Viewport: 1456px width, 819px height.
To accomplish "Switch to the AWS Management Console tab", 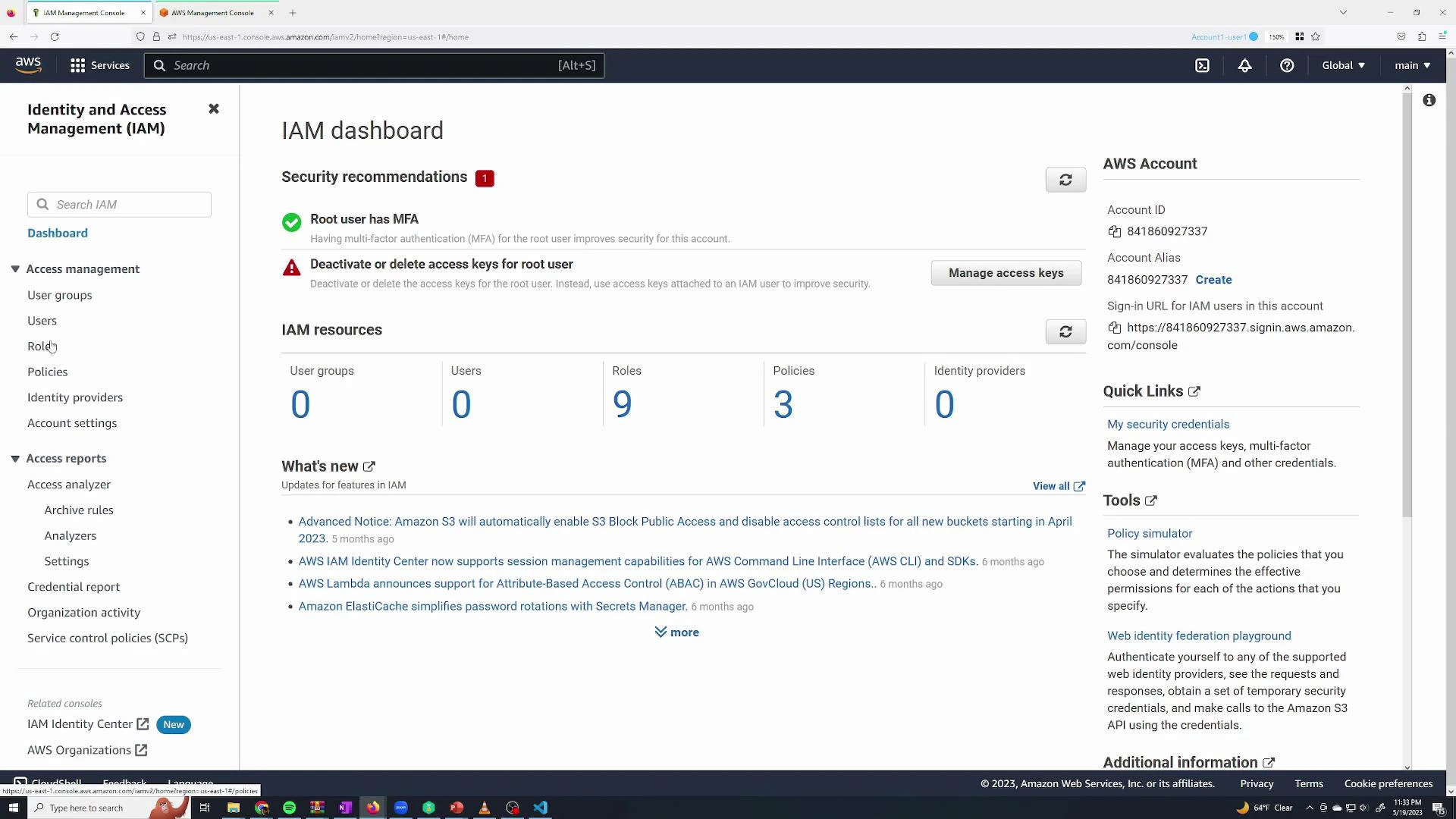I will click(212, 12).
